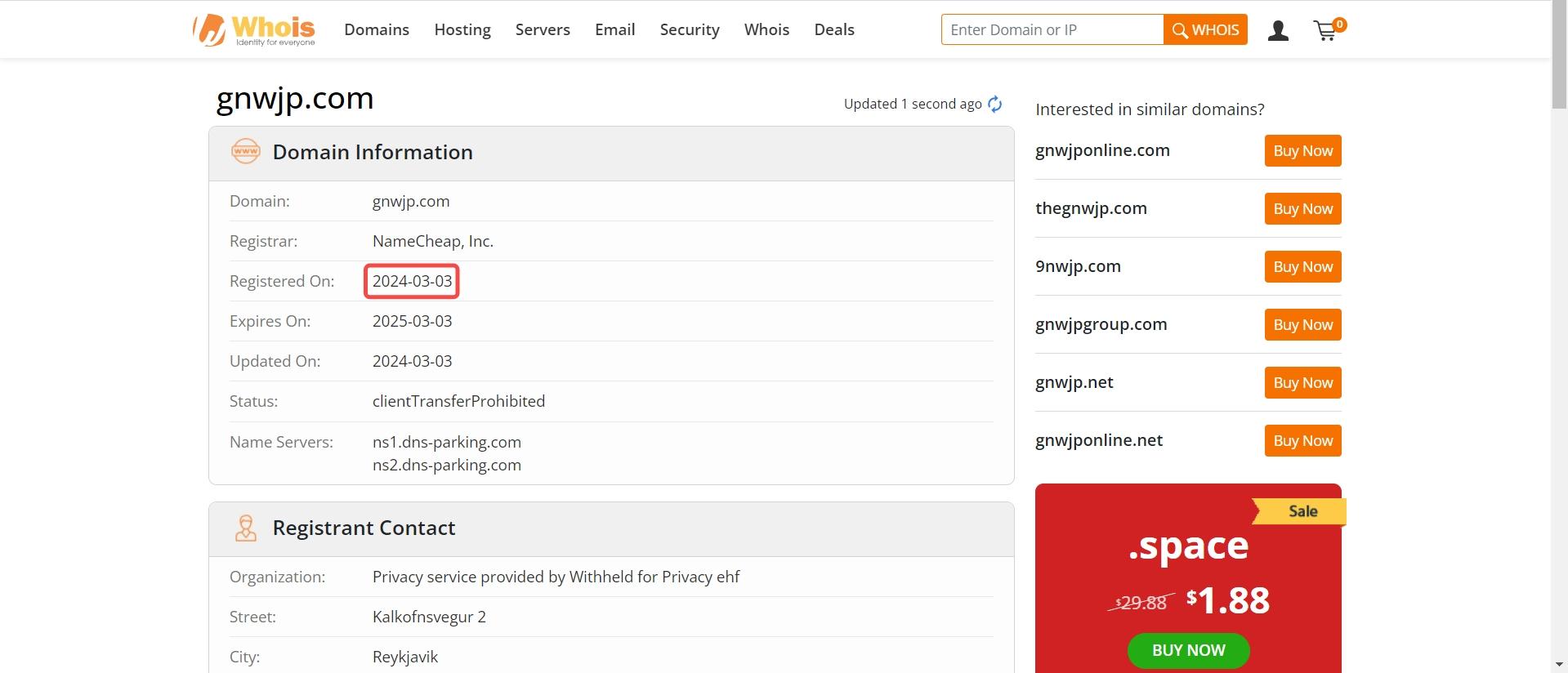Open the Hosting menu
Image resolution: width=1568 pixels, height=673 pixels.
click(462, 29)
